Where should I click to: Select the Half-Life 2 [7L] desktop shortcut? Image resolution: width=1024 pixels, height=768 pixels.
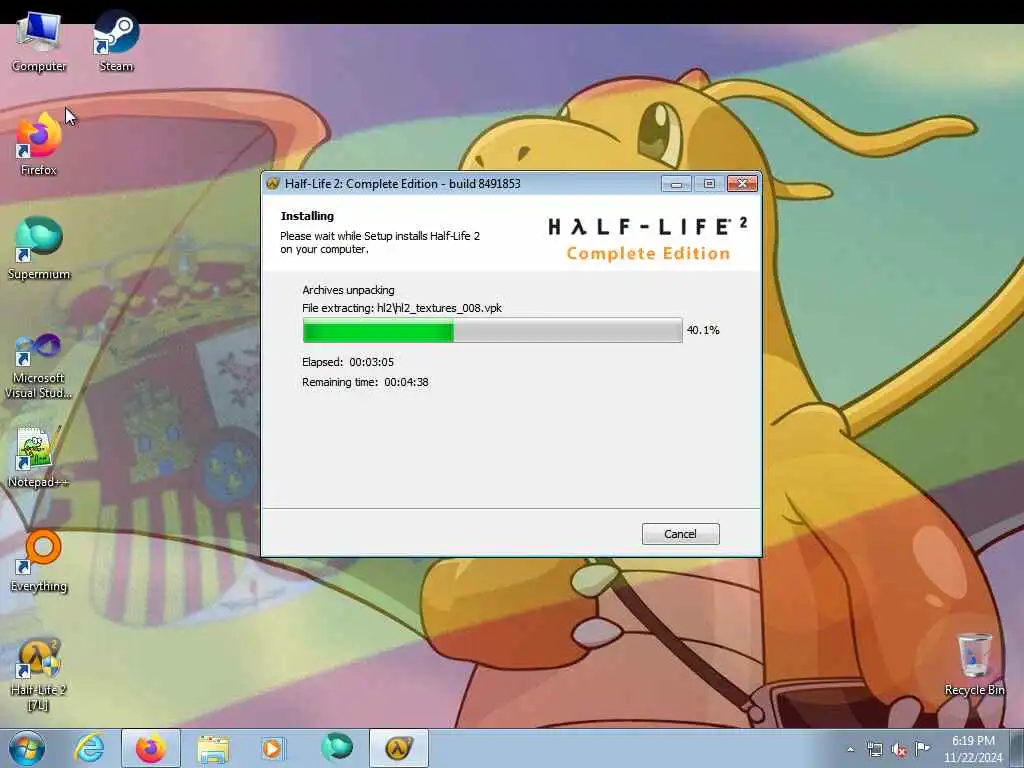[x=39, y=674]
